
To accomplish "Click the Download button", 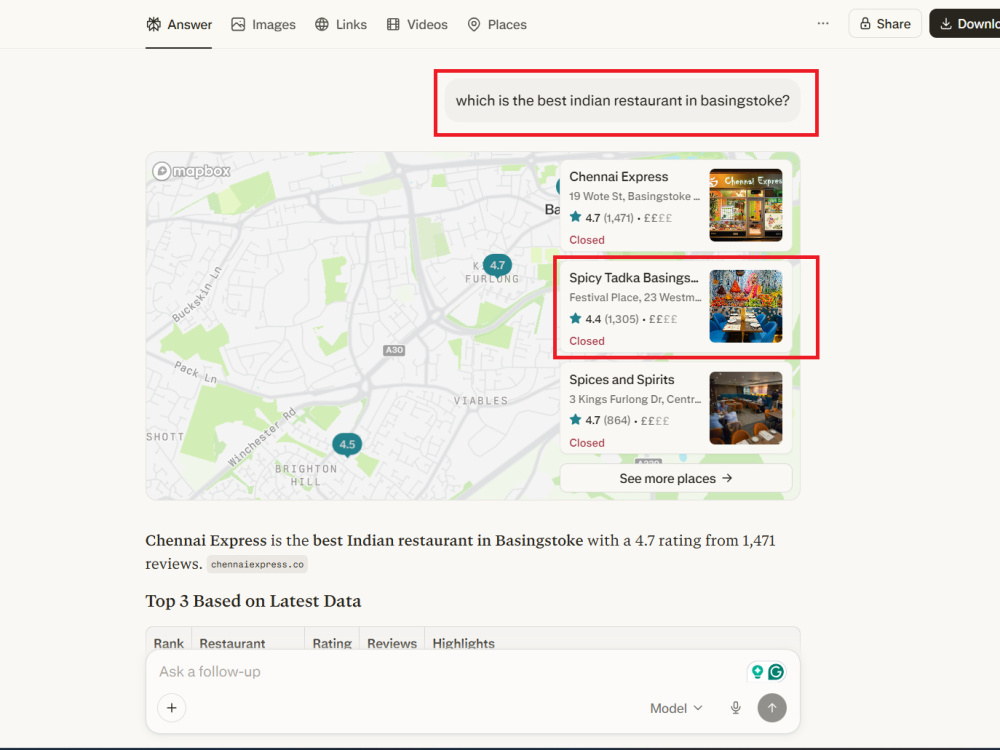I will [966, 24].
